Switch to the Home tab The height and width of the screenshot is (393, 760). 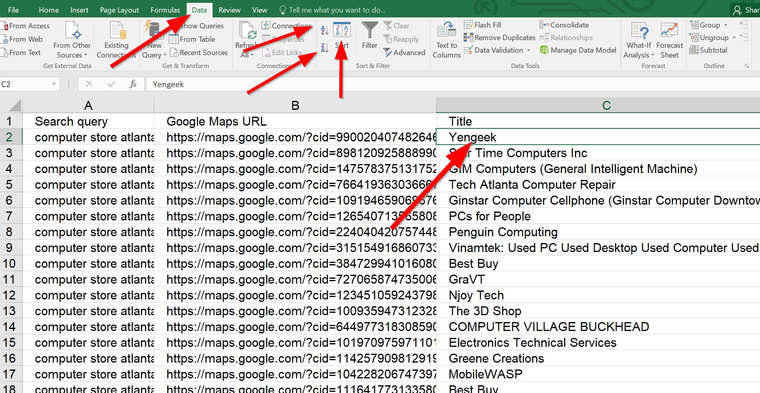pyautogui.click(x=48, y=10)
